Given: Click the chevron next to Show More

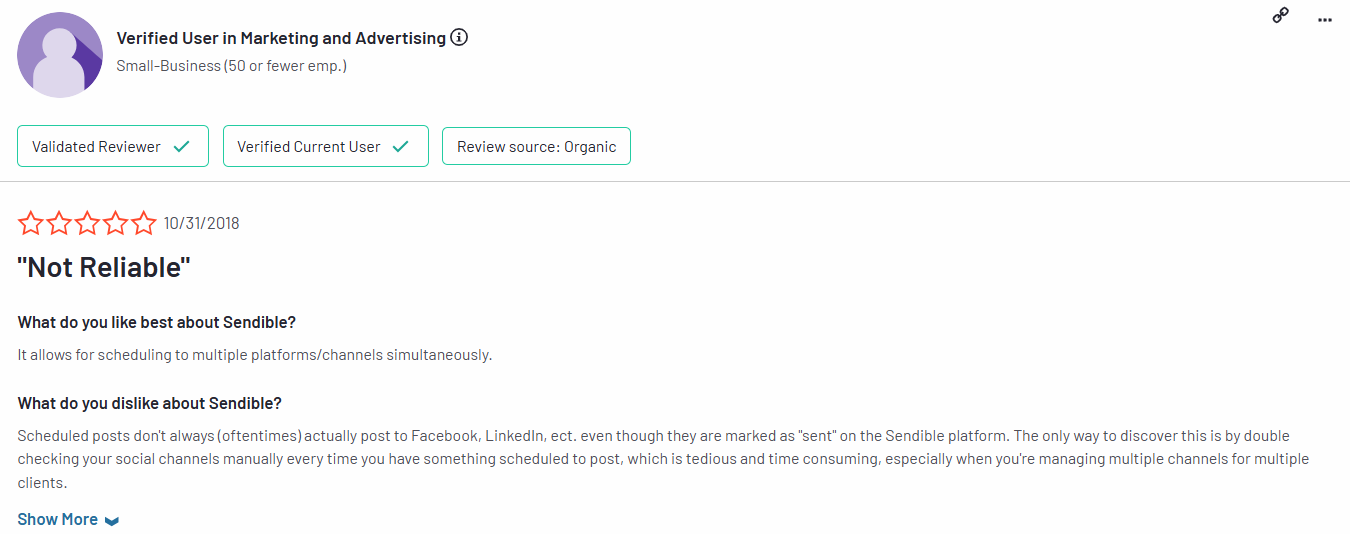Looking at the screenshot, I should (x=111, y=521).
